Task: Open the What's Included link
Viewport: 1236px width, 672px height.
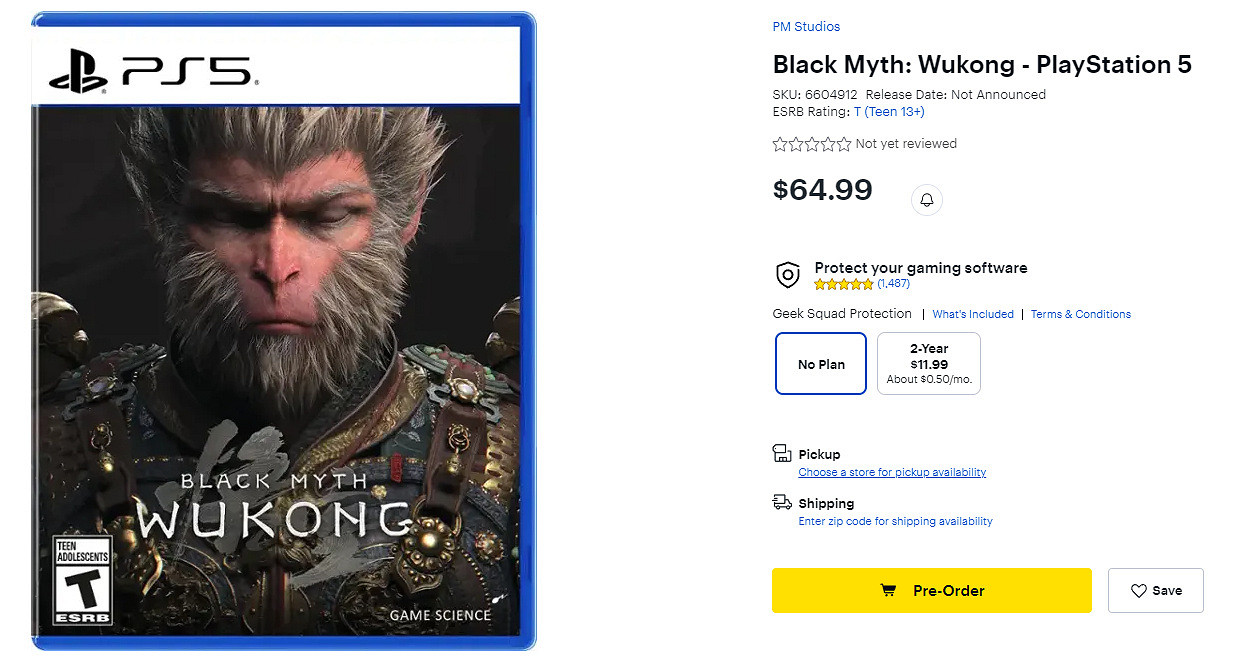Action: pos(973,314)
